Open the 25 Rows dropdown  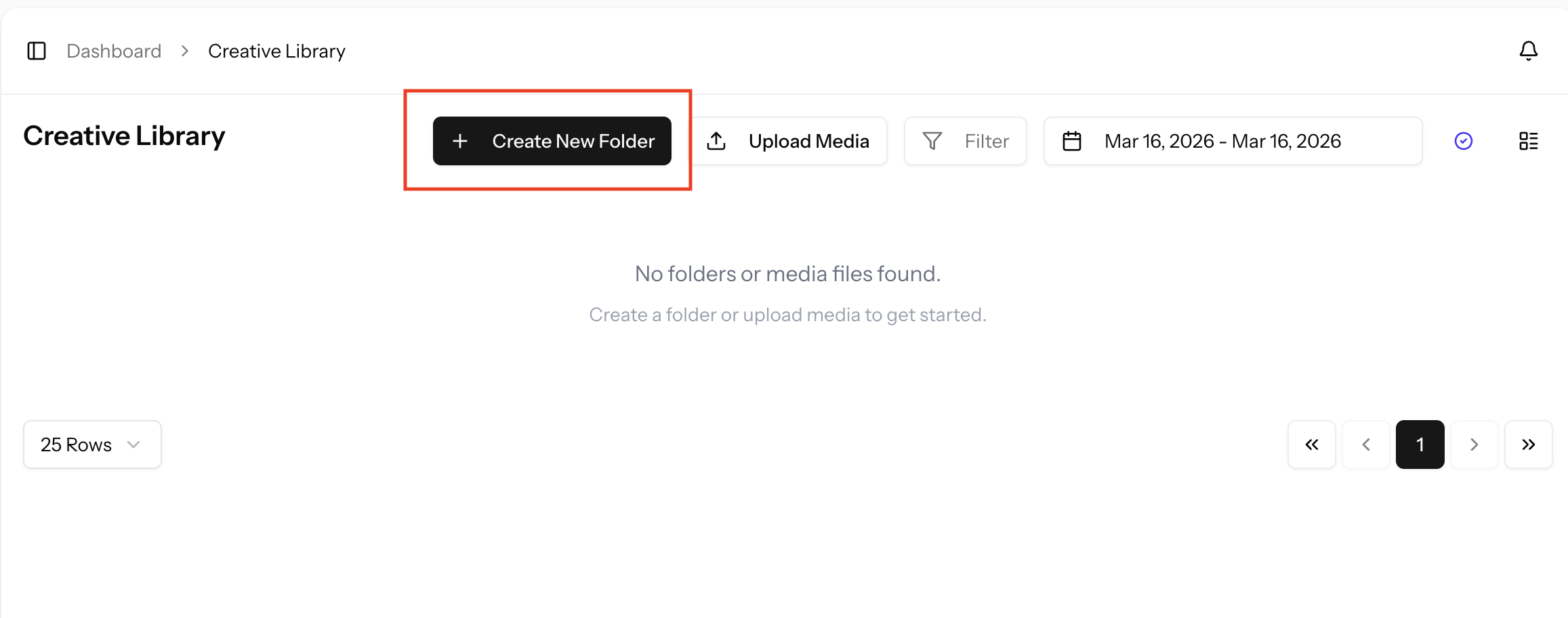click(x=91, y=444)
